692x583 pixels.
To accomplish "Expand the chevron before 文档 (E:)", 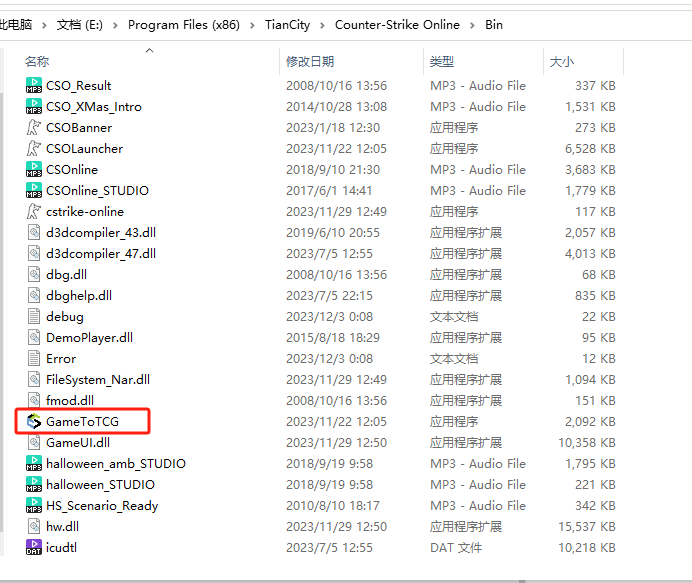I will (44, 25).
